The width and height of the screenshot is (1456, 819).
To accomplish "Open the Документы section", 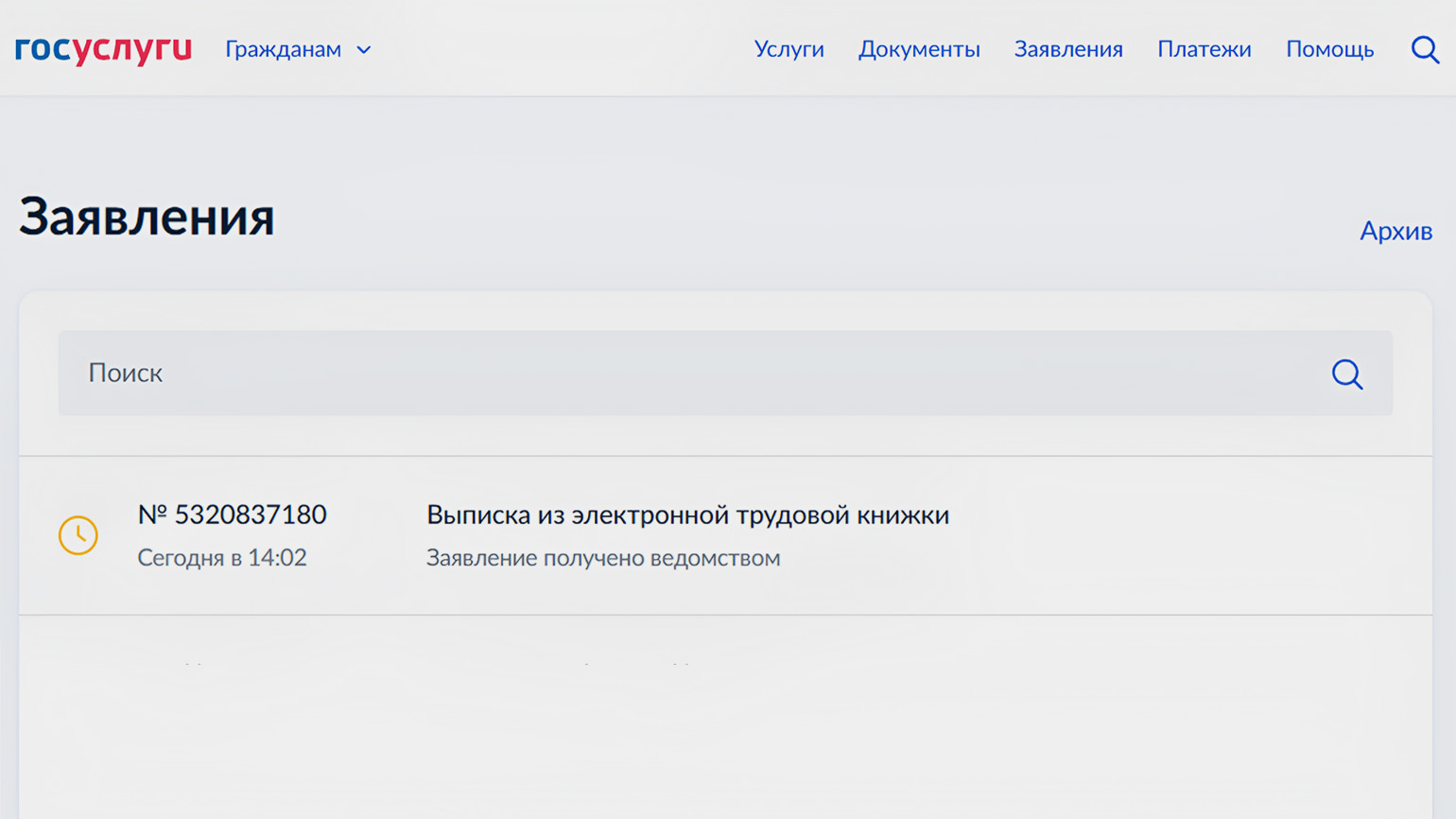I will (918, 49).
